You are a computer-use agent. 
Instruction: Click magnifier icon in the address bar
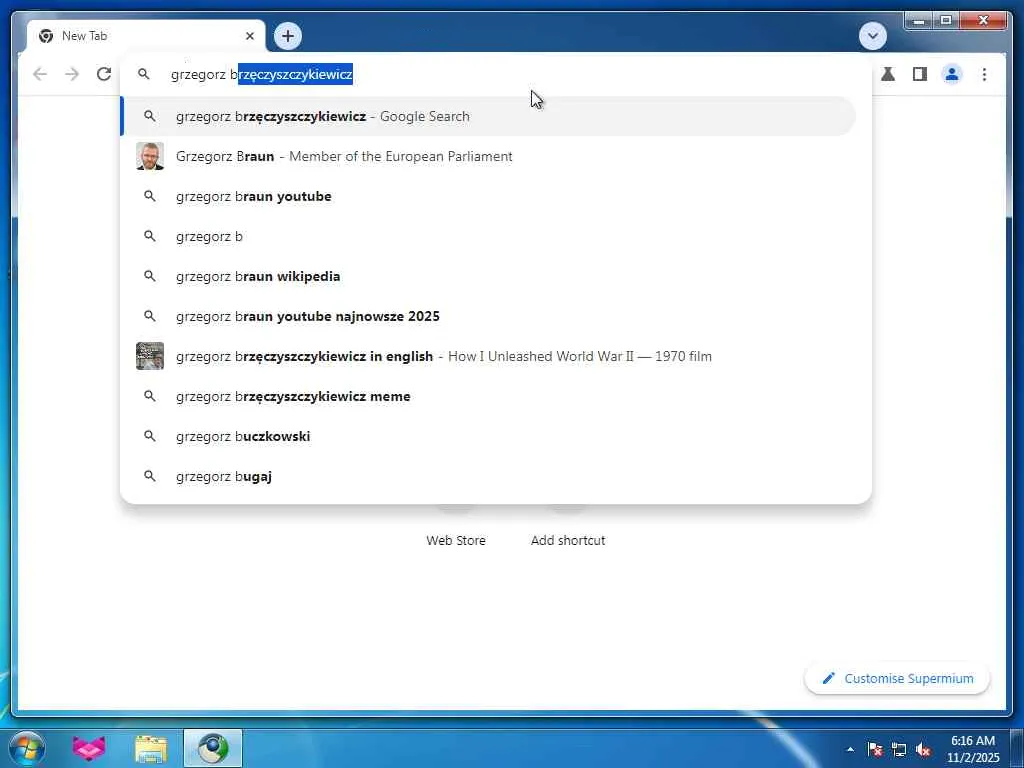(x=144, y=74)
